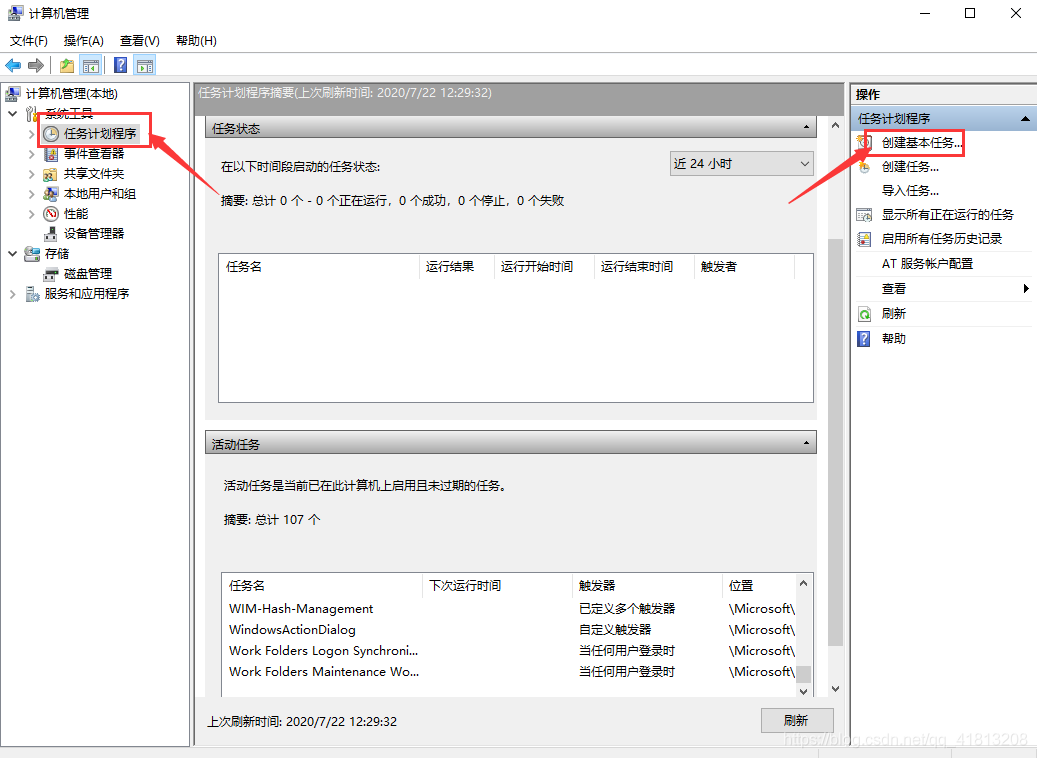Expand the 服务和应用程序 tree node
This screenshot has height=758, width=1037.
click(13, 294)
